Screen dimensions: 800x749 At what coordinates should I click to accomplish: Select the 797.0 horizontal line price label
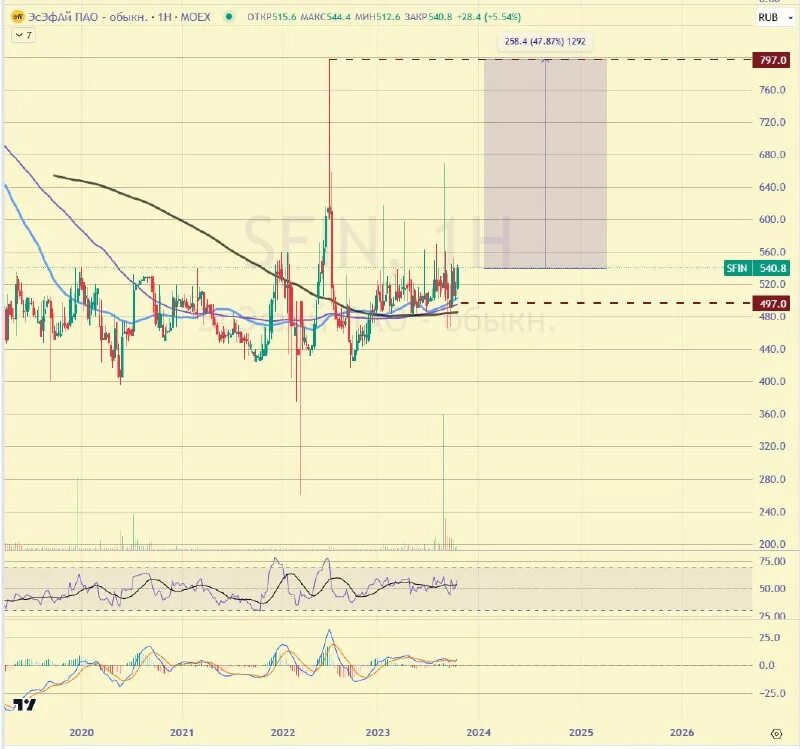click(x=771, y=60)
